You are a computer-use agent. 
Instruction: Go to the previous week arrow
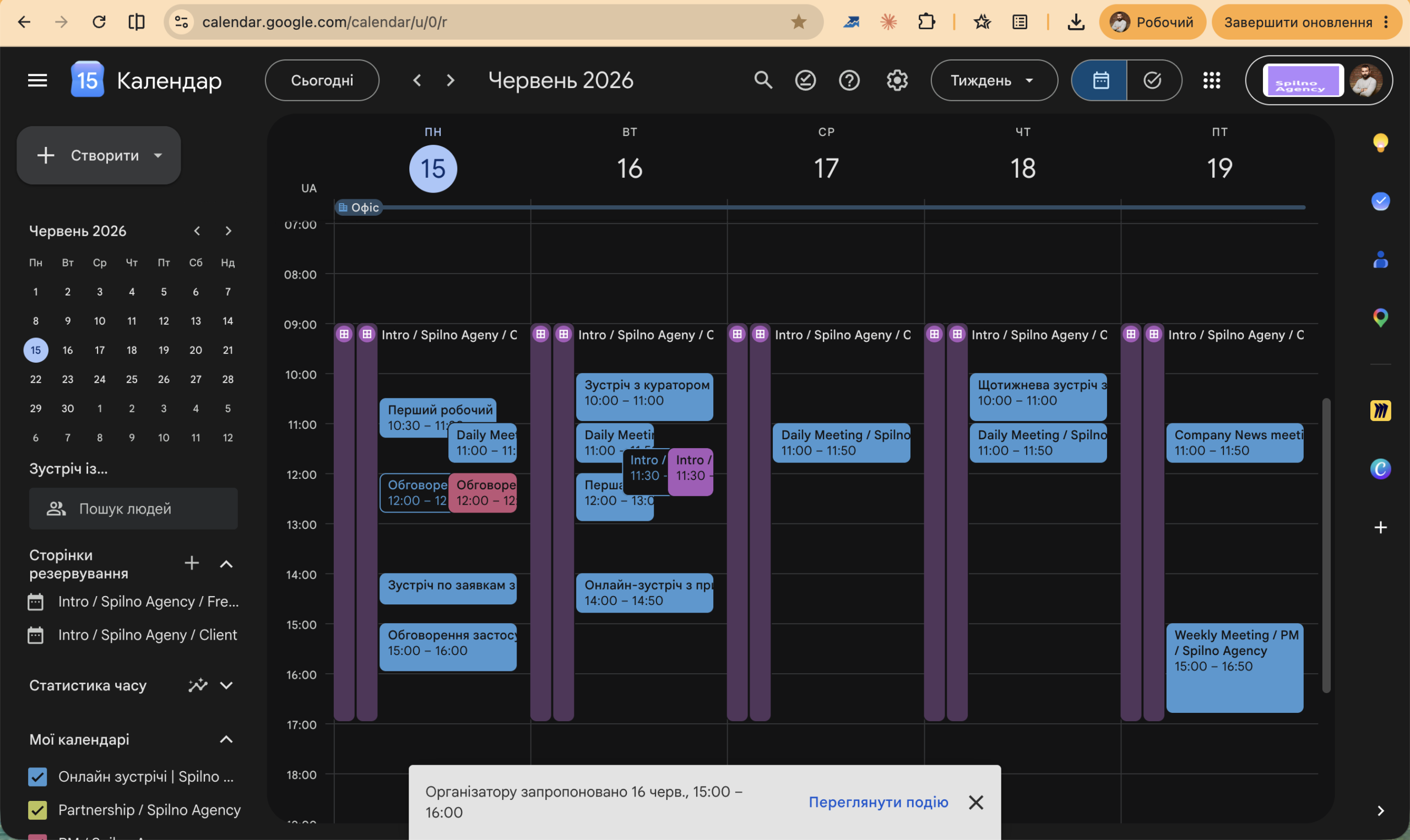417,80
